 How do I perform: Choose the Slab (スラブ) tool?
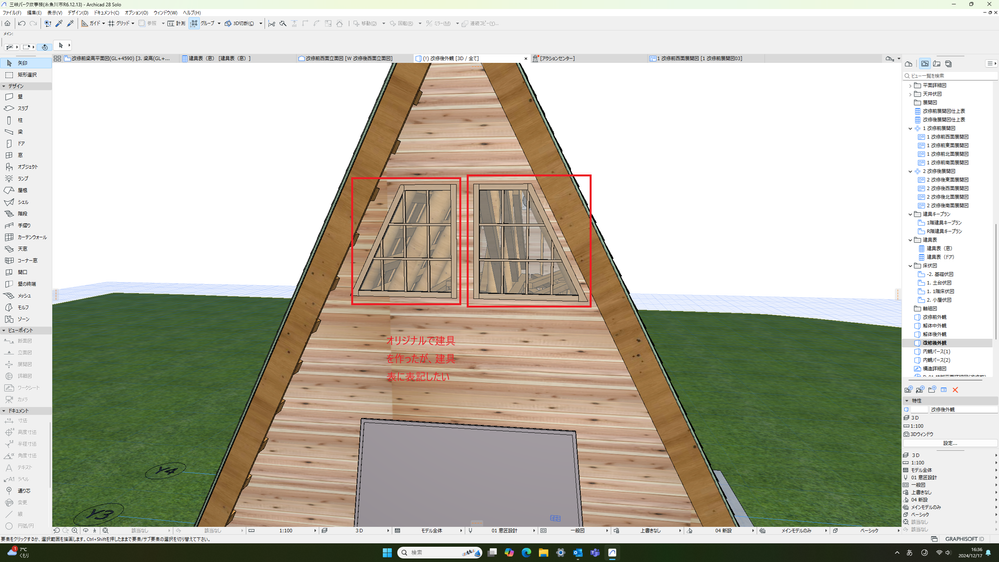pyautogui.click(x=25, y=108)
